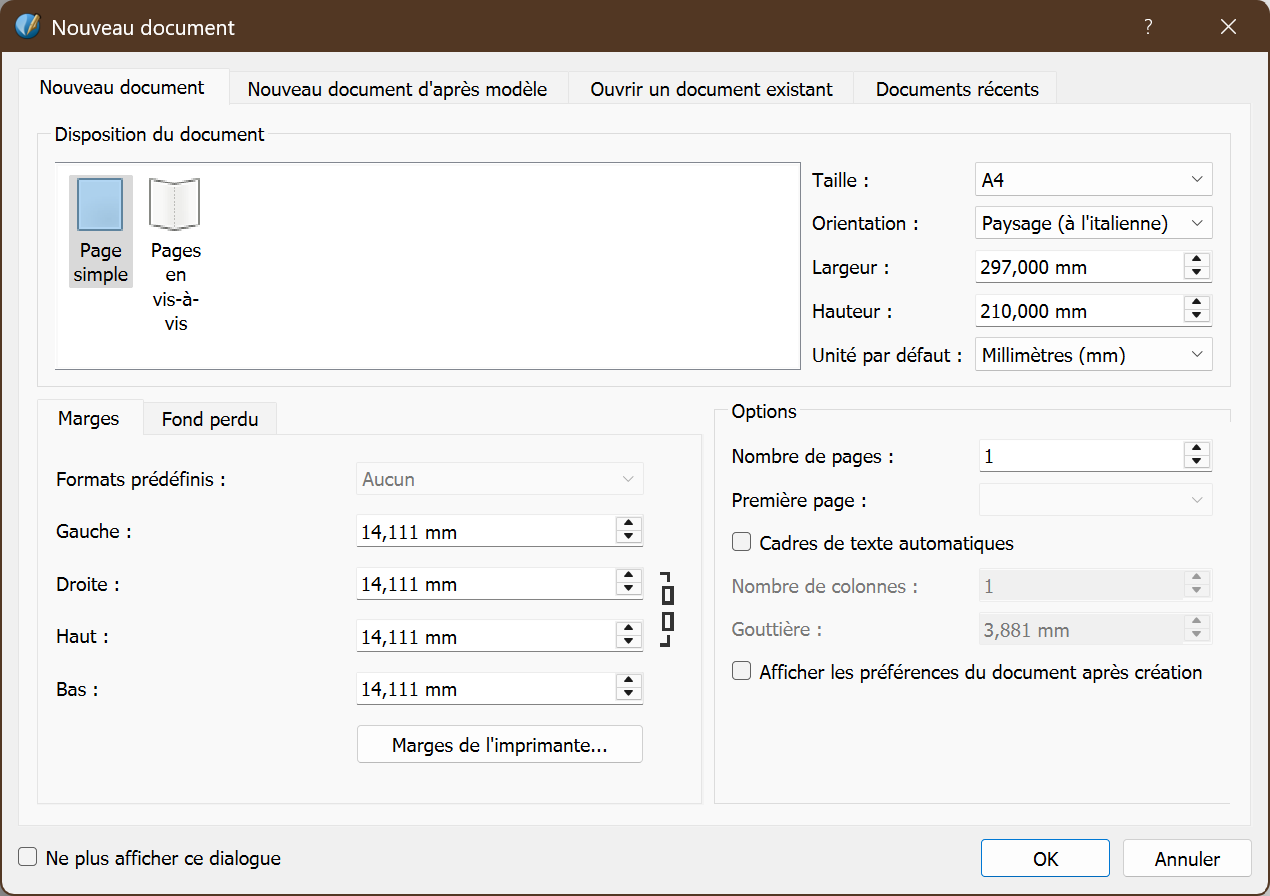
Task: Switch to the Fond perdu tab
Action: (210, 419)
